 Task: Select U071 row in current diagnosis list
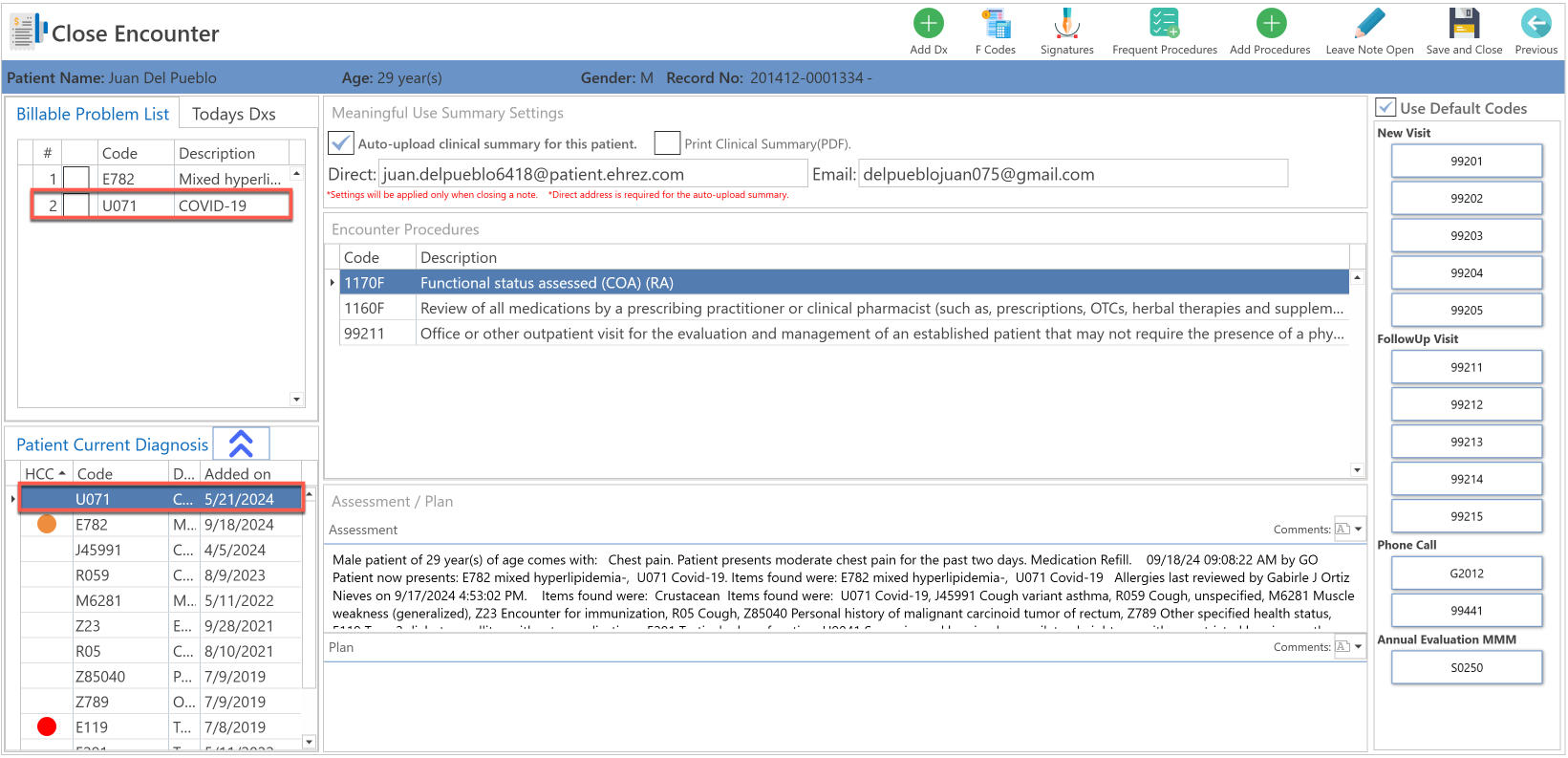point(161,499)
